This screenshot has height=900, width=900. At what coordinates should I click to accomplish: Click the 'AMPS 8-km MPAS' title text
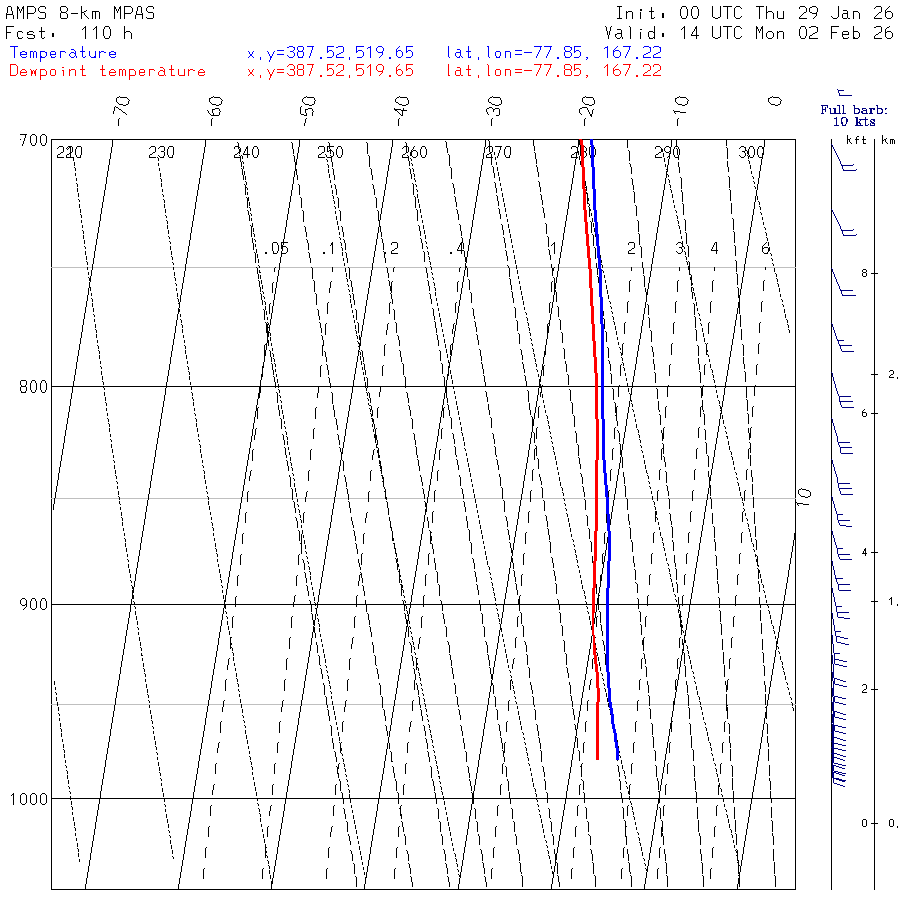tap(80, 13)
